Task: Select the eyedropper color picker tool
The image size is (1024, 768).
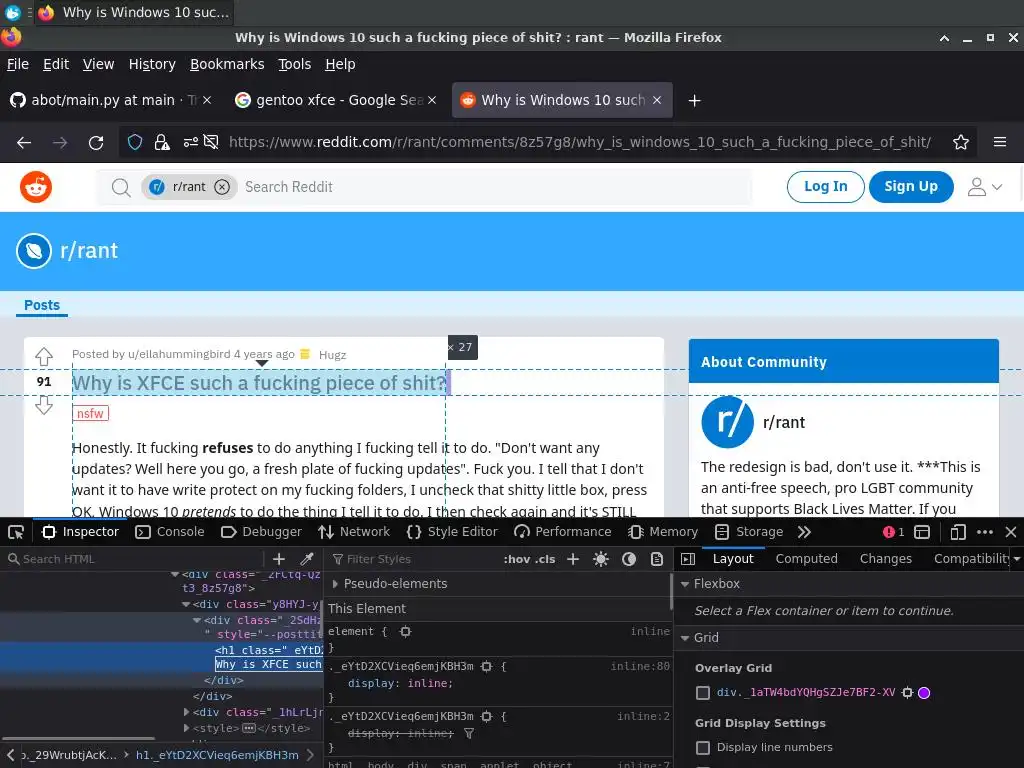Action: click(306, 559)
